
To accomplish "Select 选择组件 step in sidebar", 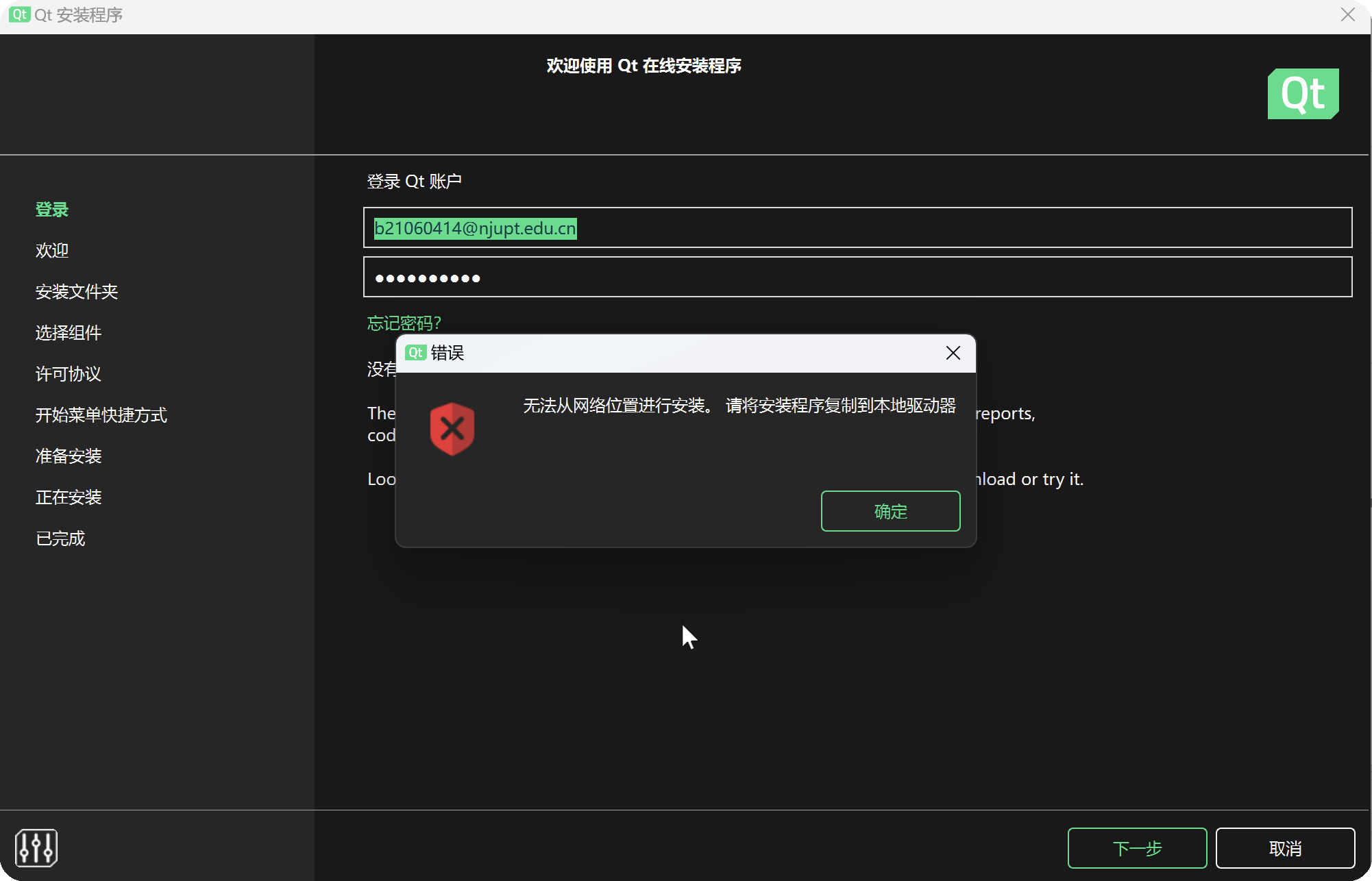I will point(69,333).
